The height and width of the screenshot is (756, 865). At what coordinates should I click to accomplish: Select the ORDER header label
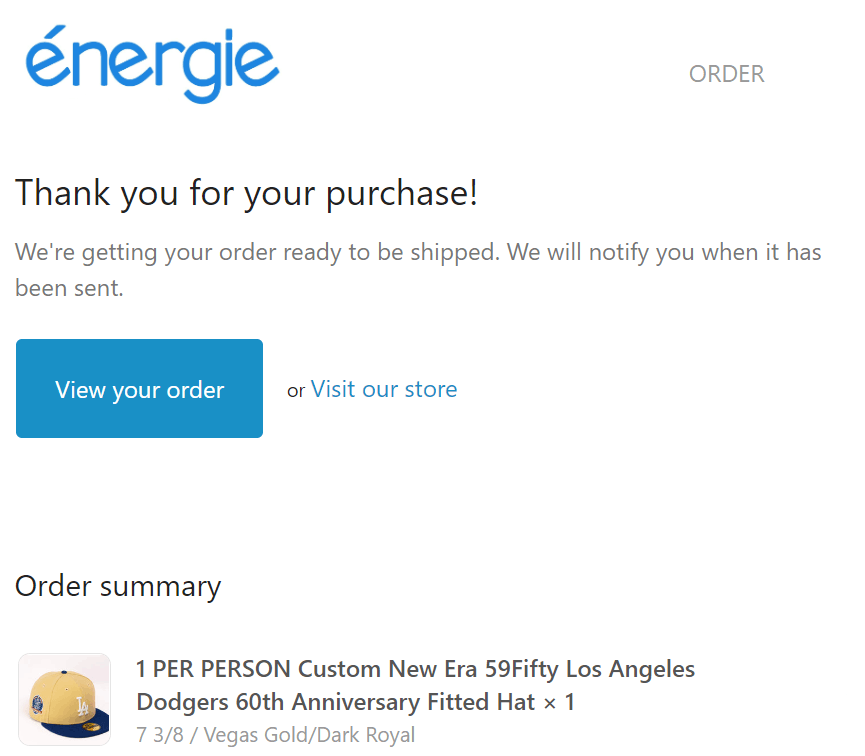click(x=727, y=74)
